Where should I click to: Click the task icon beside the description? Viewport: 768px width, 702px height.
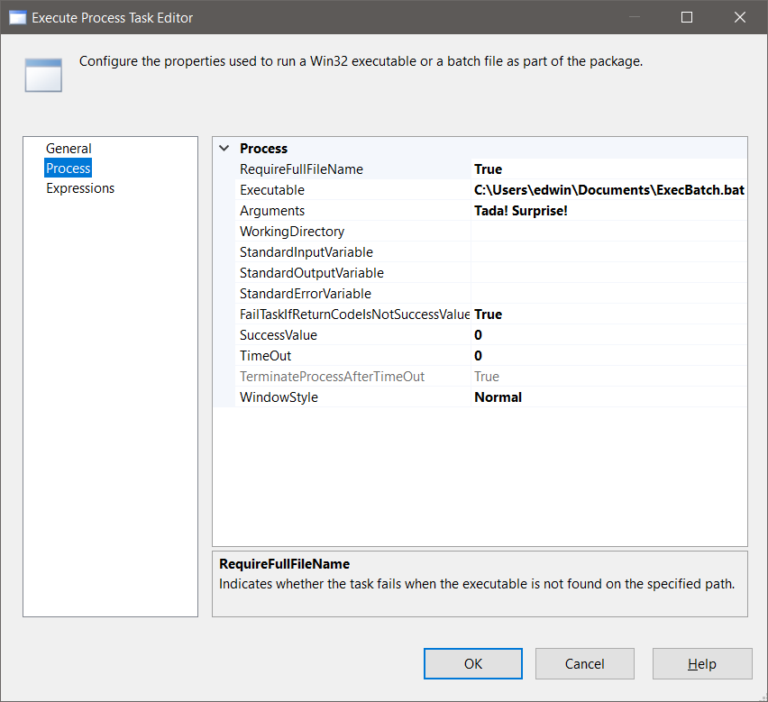[x=44, y=75]
